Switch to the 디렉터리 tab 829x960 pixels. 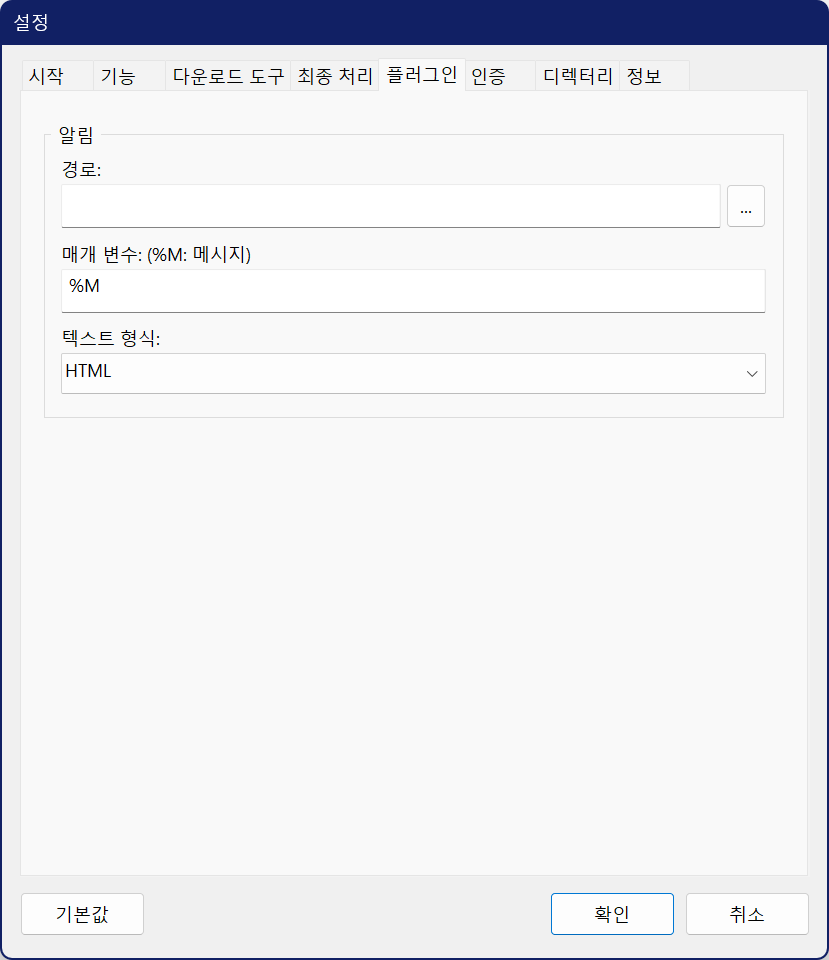point(577,76)
